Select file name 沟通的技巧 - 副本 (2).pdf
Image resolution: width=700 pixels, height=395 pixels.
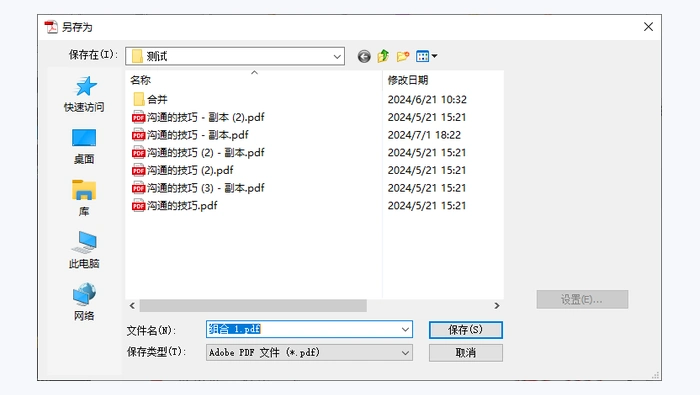[205, 117]
